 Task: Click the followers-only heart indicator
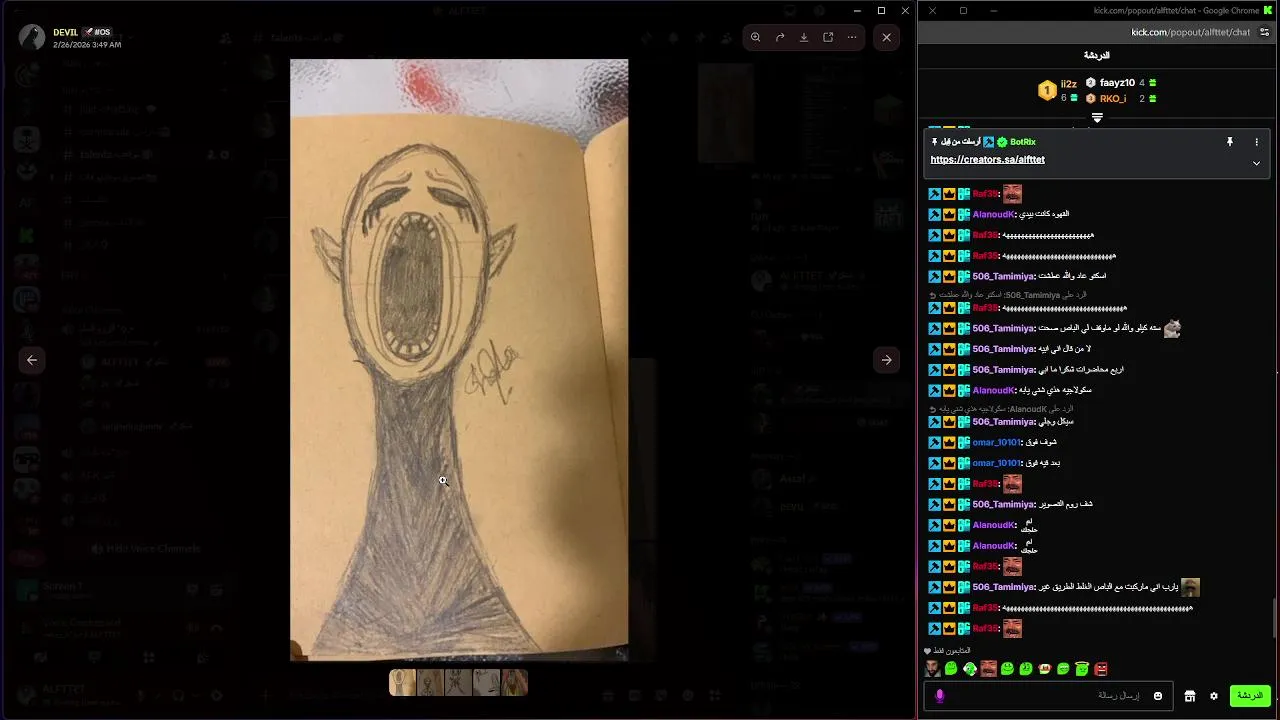click(928, 651)
